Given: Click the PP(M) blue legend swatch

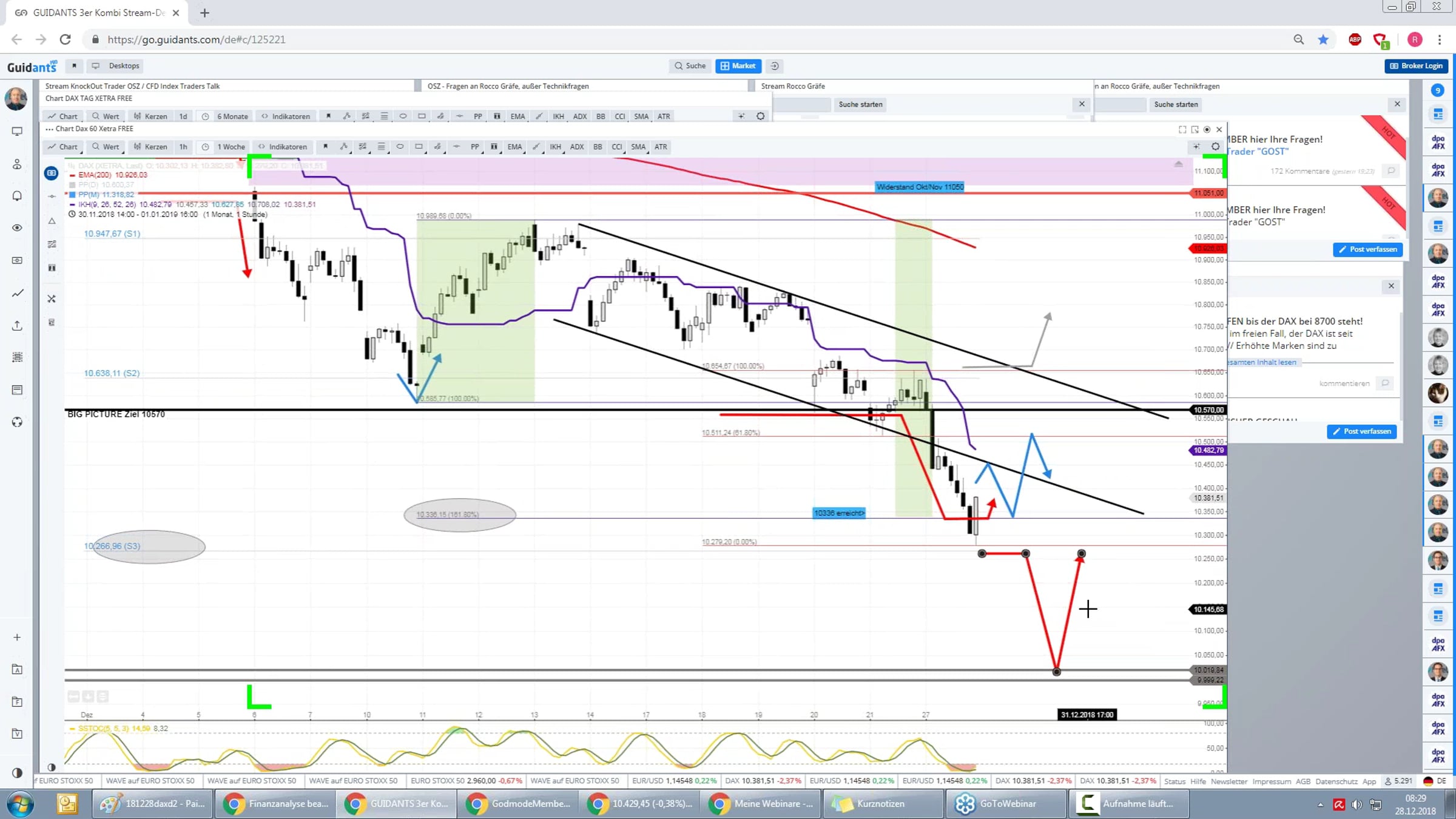Looking at the screenshot, I should click(72, 195).
